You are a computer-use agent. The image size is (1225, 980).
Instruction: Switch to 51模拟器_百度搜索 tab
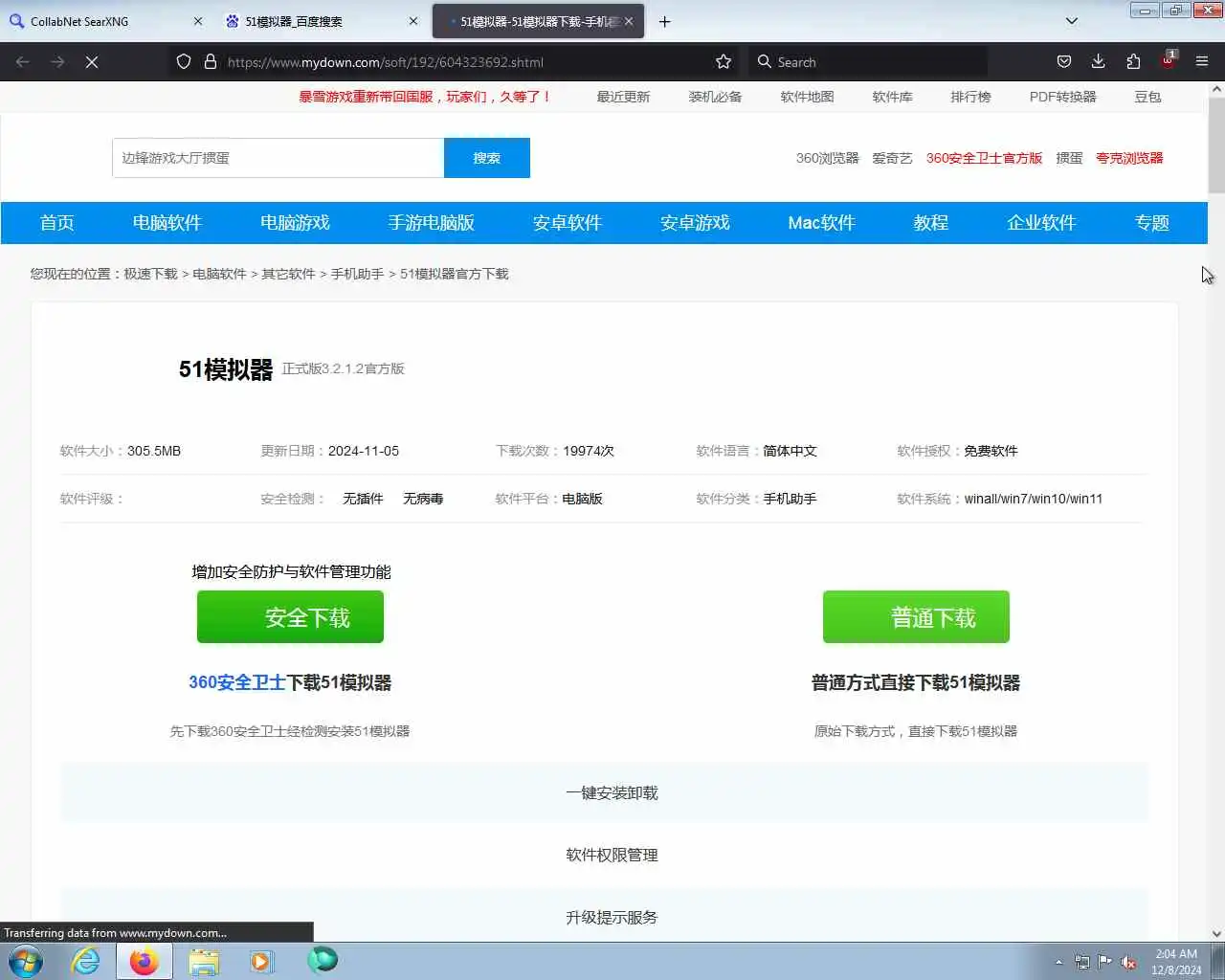[x=322, y=21]
